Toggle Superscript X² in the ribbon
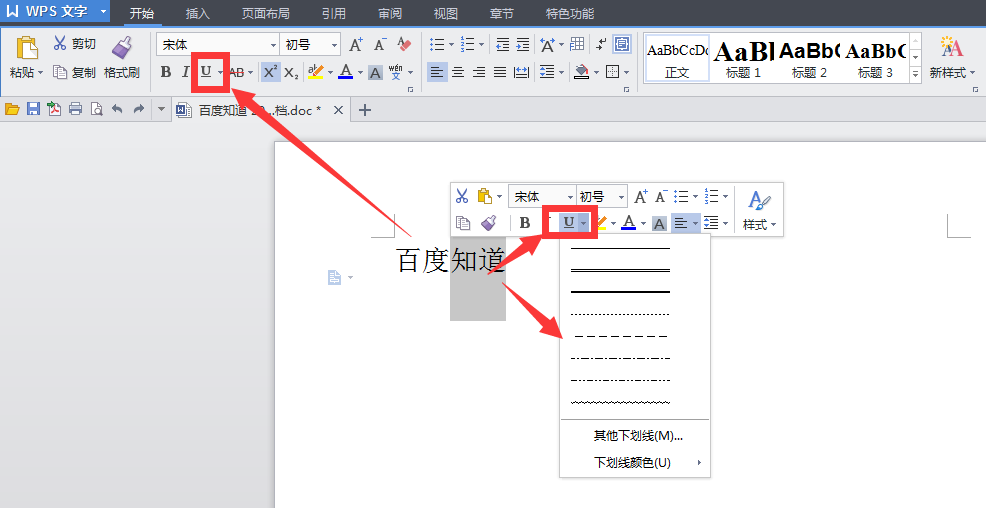Image resolution: width=986 pixels, height=508 pixels. coord(270,72)
